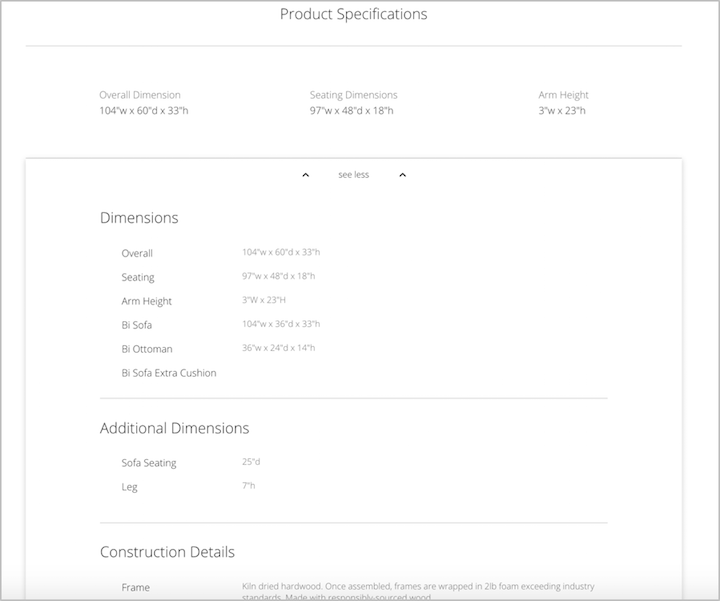Screen dimensions: 720x601
Task: Click summary value 104"w x 60"d x 33"h
Action: click(x=144, y=111)
